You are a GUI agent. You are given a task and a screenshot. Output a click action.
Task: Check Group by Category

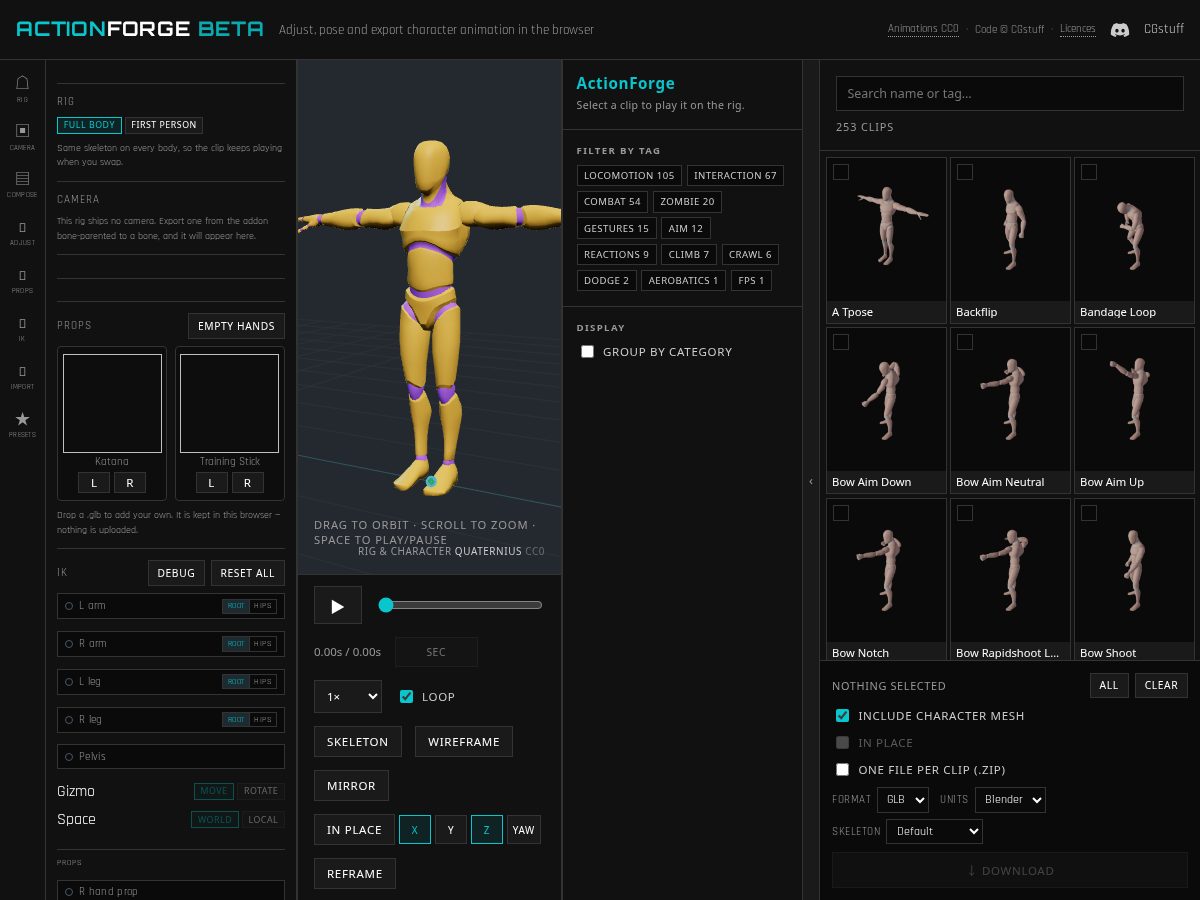tap(587, 352)
